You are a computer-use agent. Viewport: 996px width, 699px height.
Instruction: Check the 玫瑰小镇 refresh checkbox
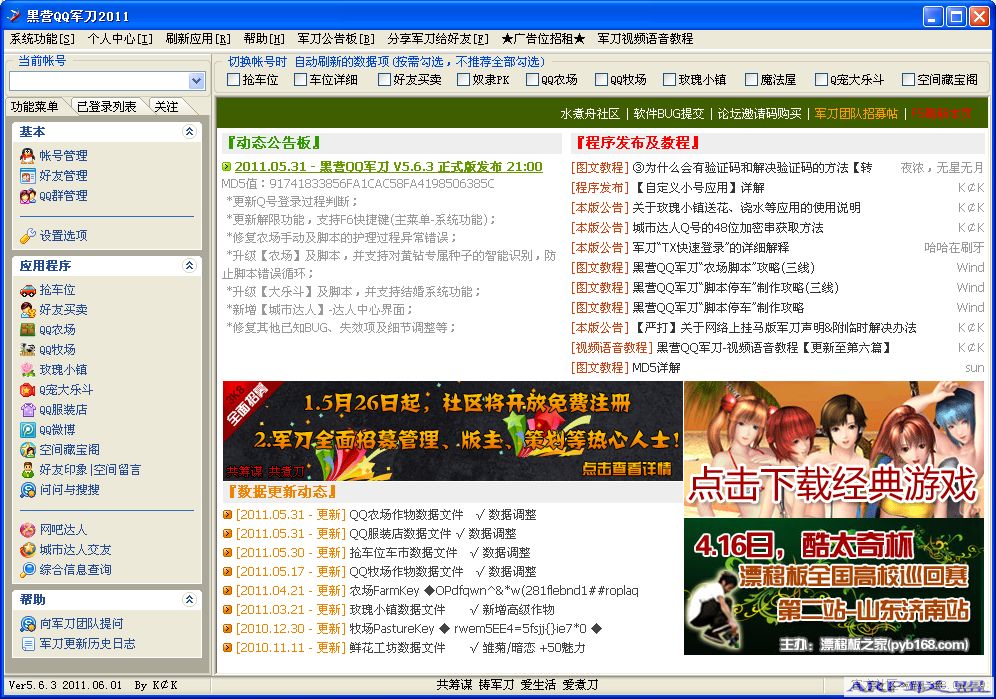click(x=669, y=79)
